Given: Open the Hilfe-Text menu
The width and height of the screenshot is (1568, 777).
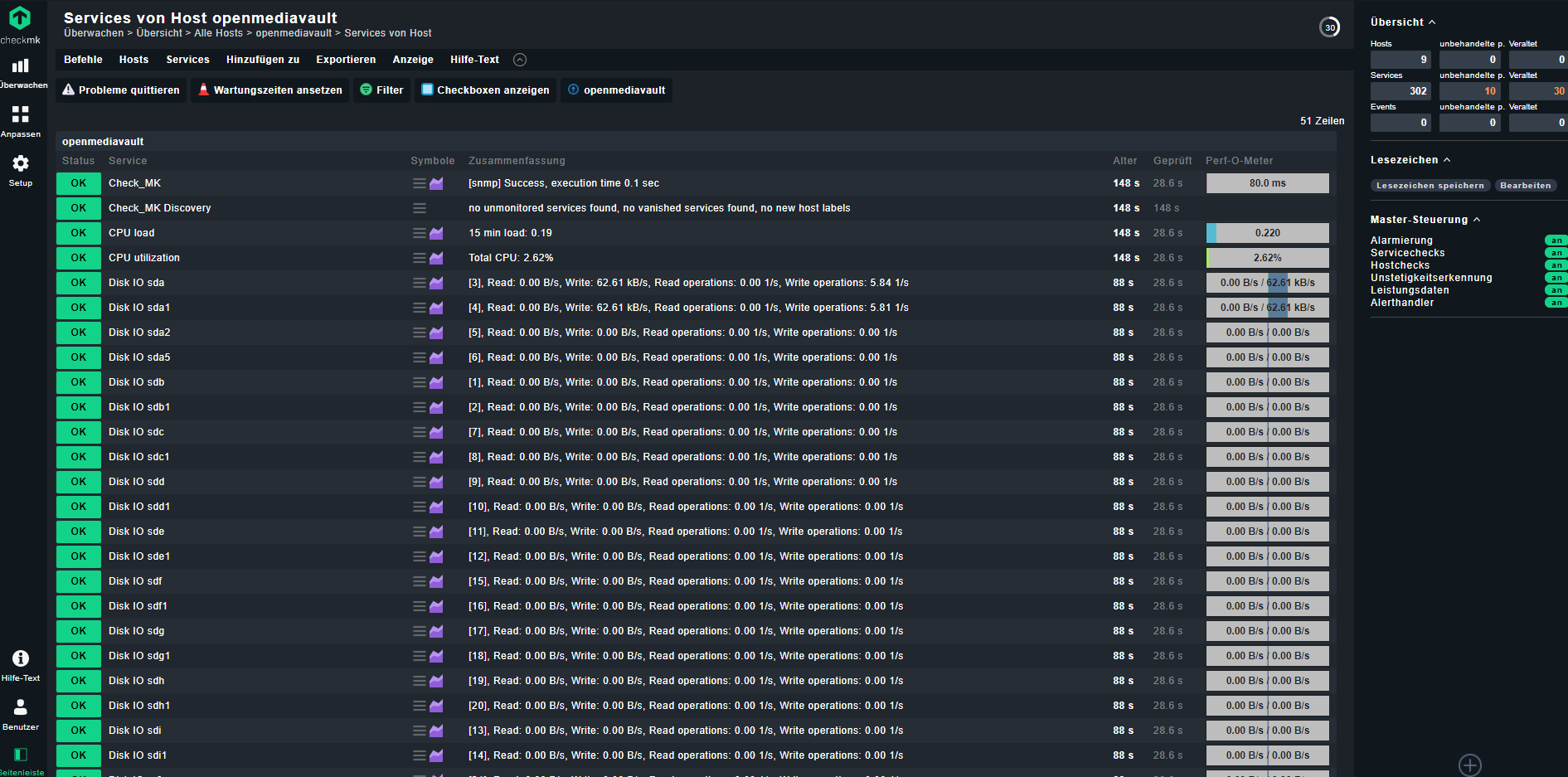Looking at the screenshot, I should tap(474, 60).
